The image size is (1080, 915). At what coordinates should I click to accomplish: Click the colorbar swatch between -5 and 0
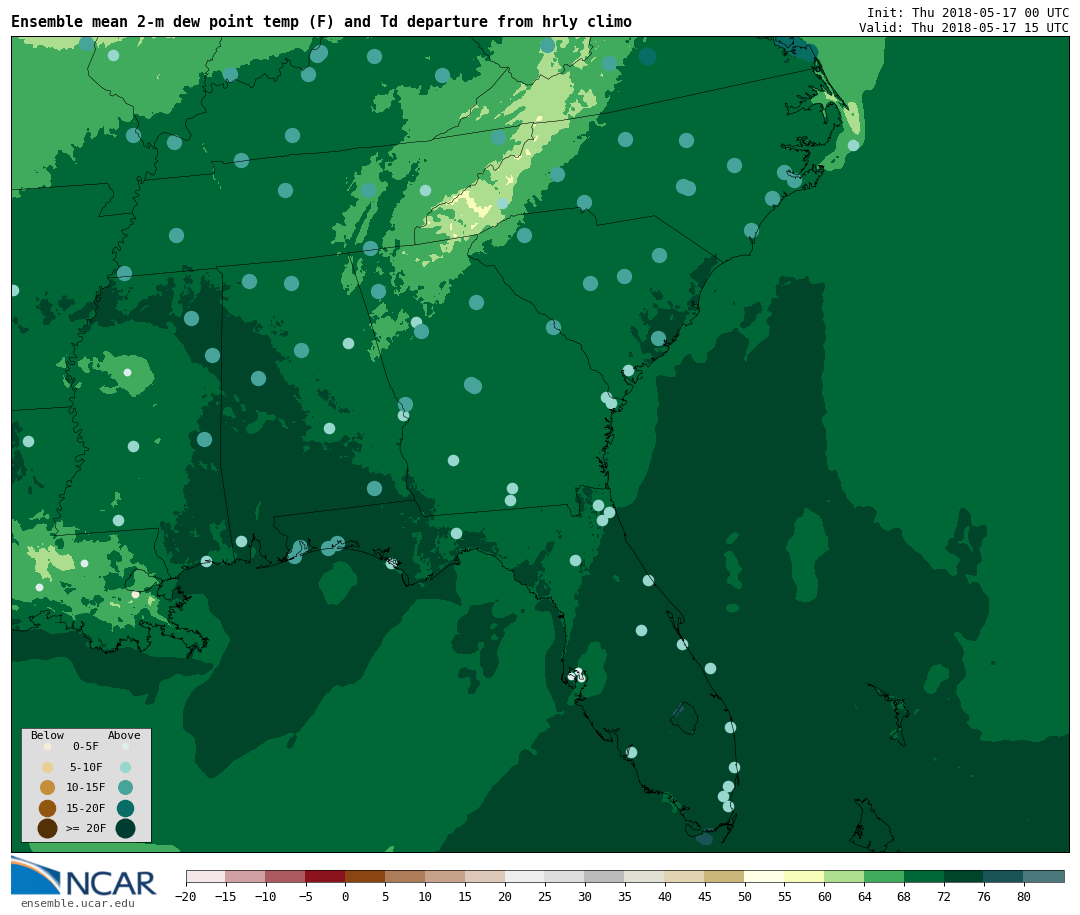(x=325, y=876)
